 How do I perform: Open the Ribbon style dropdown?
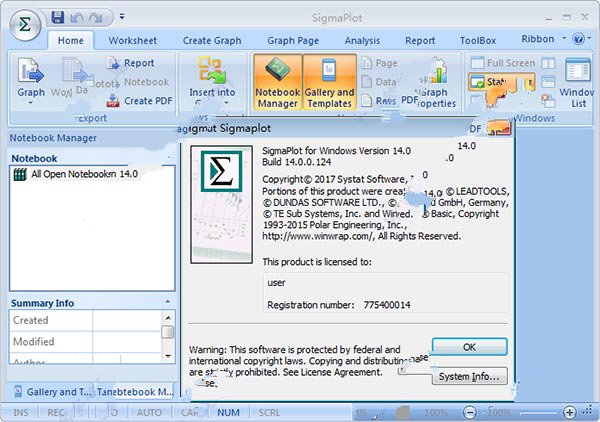pos(543,39)
